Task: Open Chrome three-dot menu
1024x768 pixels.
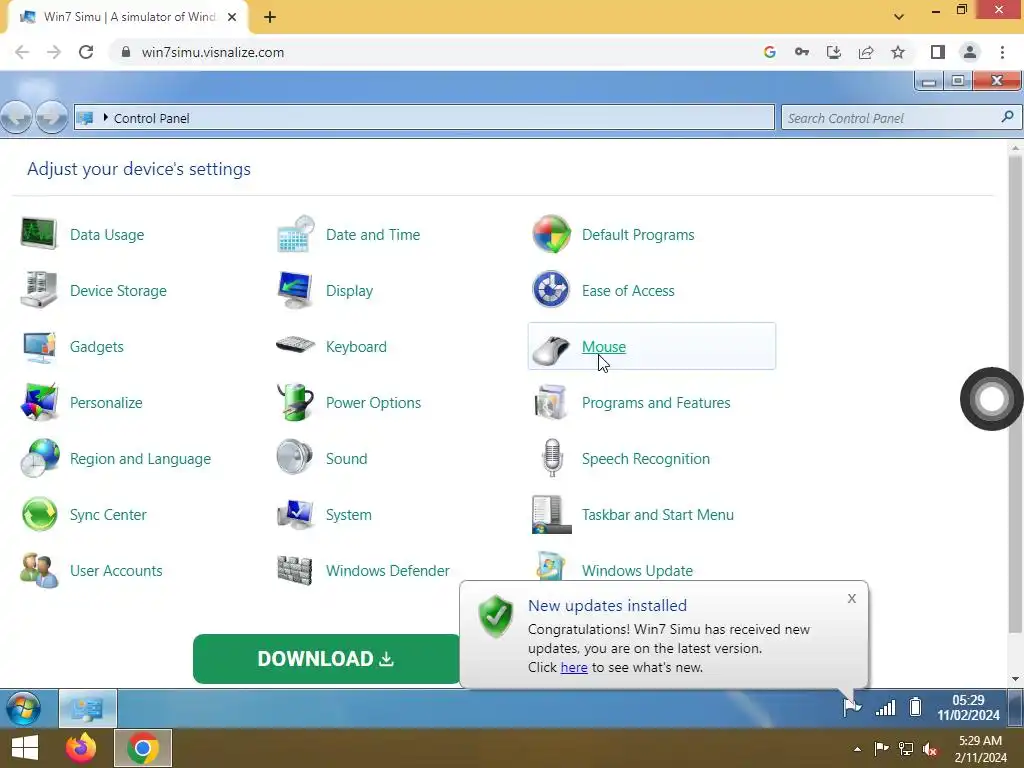Action: coord(1002,52)
